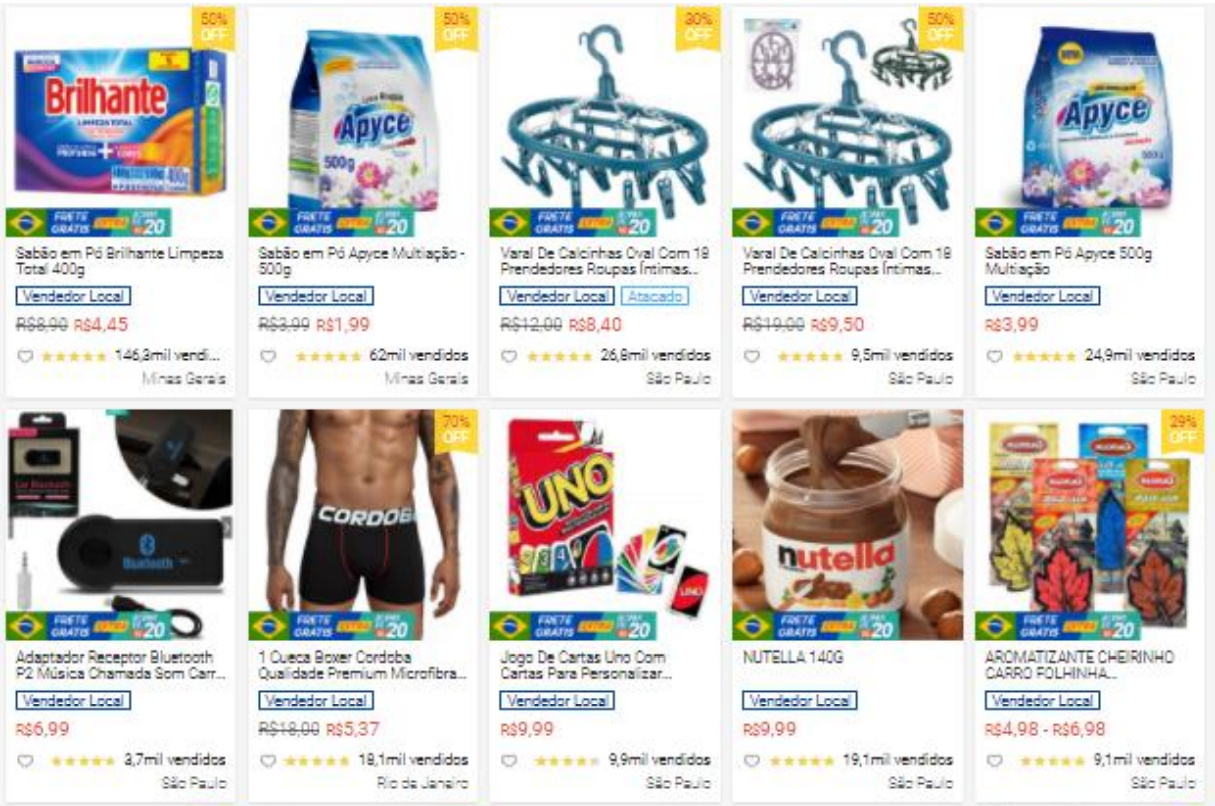Screen dimensions: 1215x806
Task: Favorite the Apyce 500g R$3,99 product
Action: 994,356
